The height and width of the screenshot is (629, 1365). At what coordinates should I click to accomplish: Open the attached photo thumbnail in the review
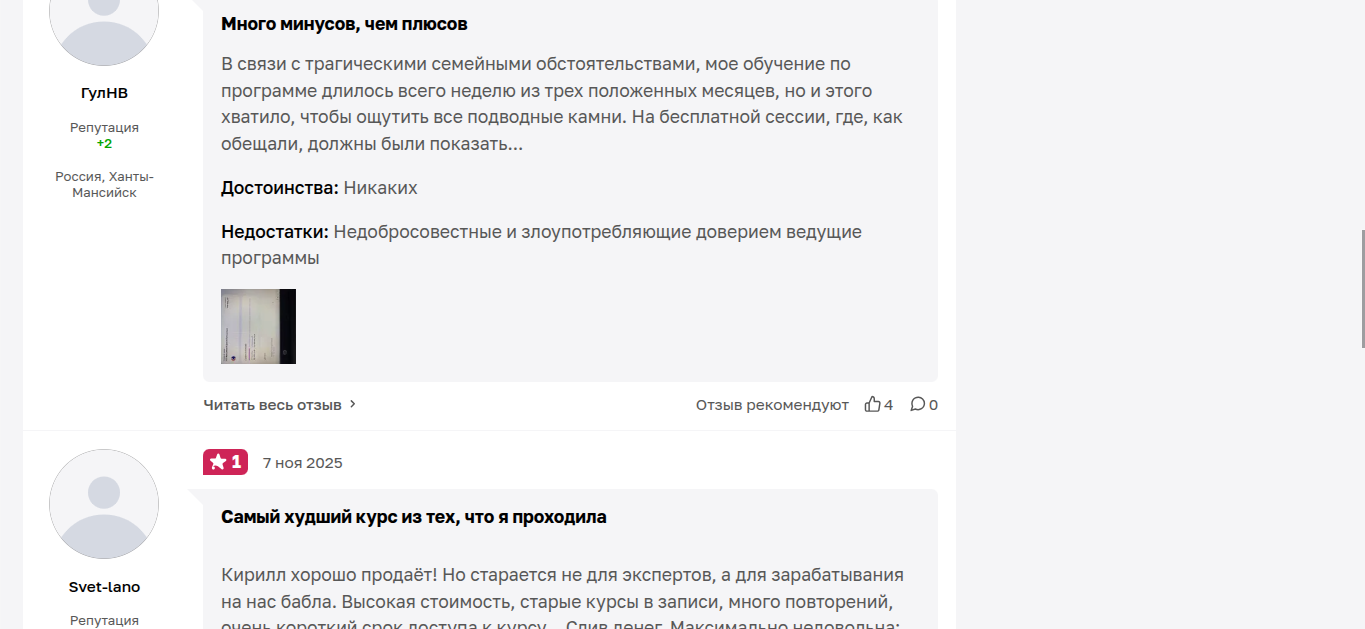pos(258,326)
